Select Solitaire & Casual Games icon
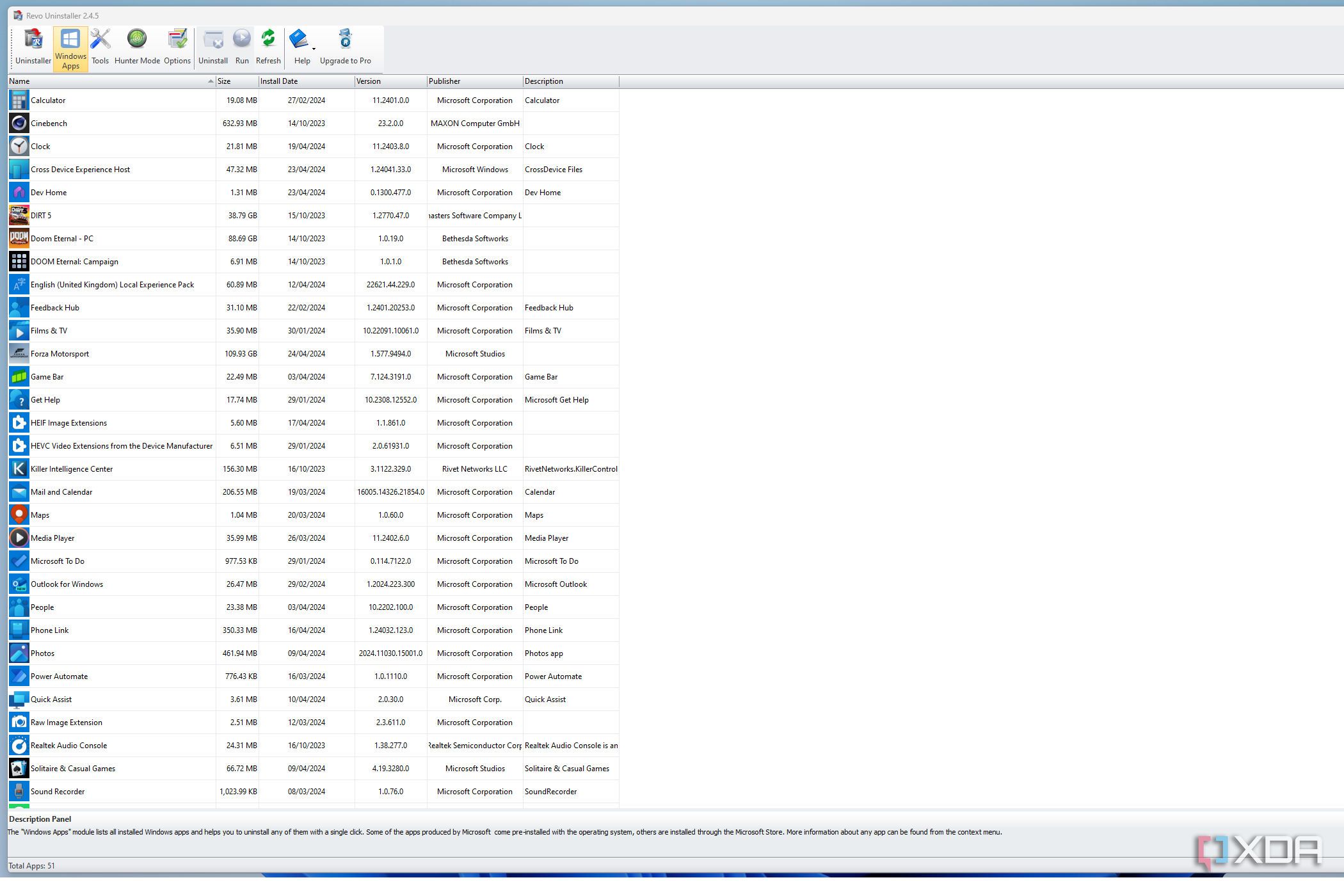1344x896 pixels. pyautogui.click(x=19, y=769)
